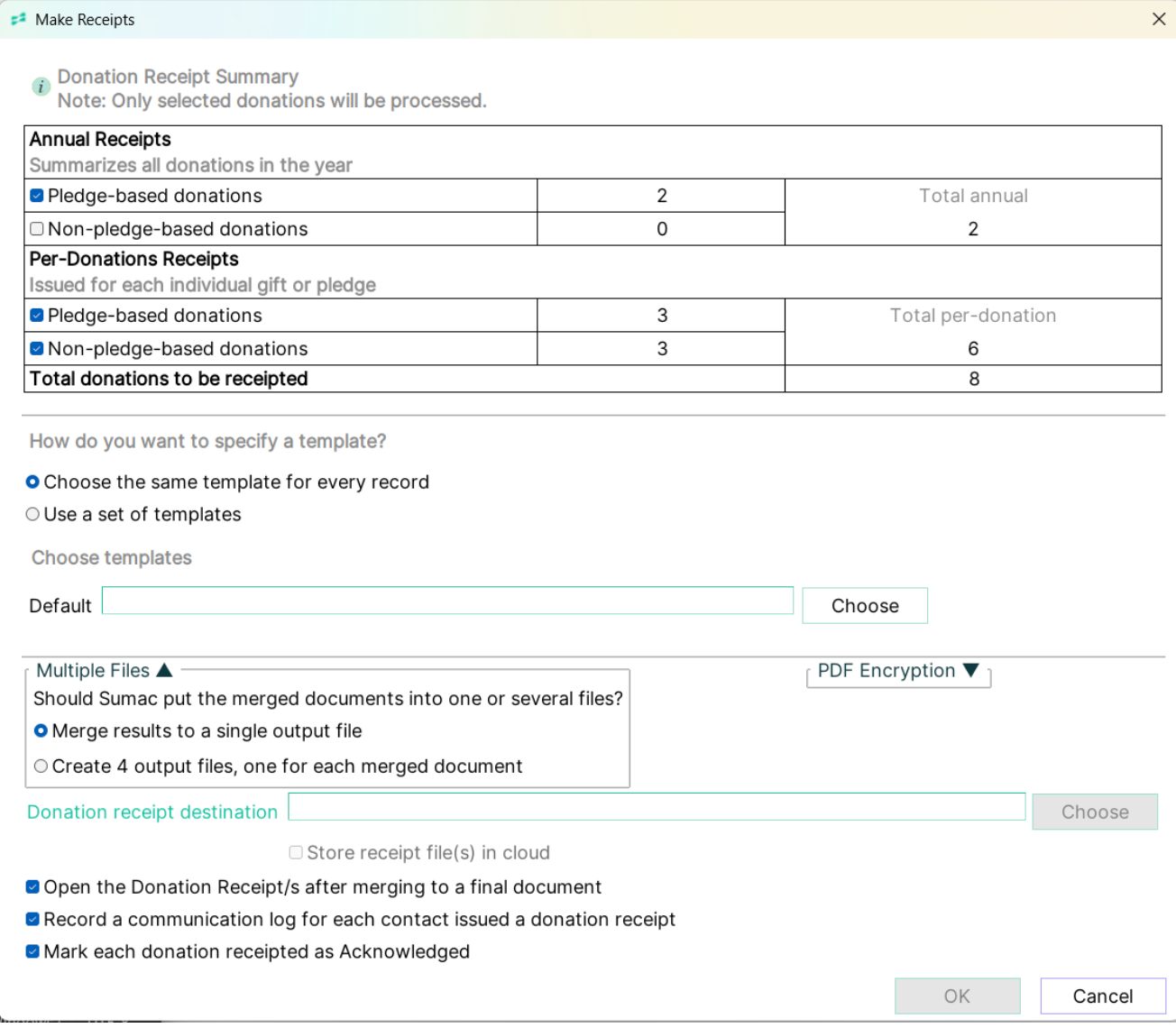Click the info icon beside Donation Receipt Summary
The width and height of the screenshot is (1176, 1028).
[41, 87]
